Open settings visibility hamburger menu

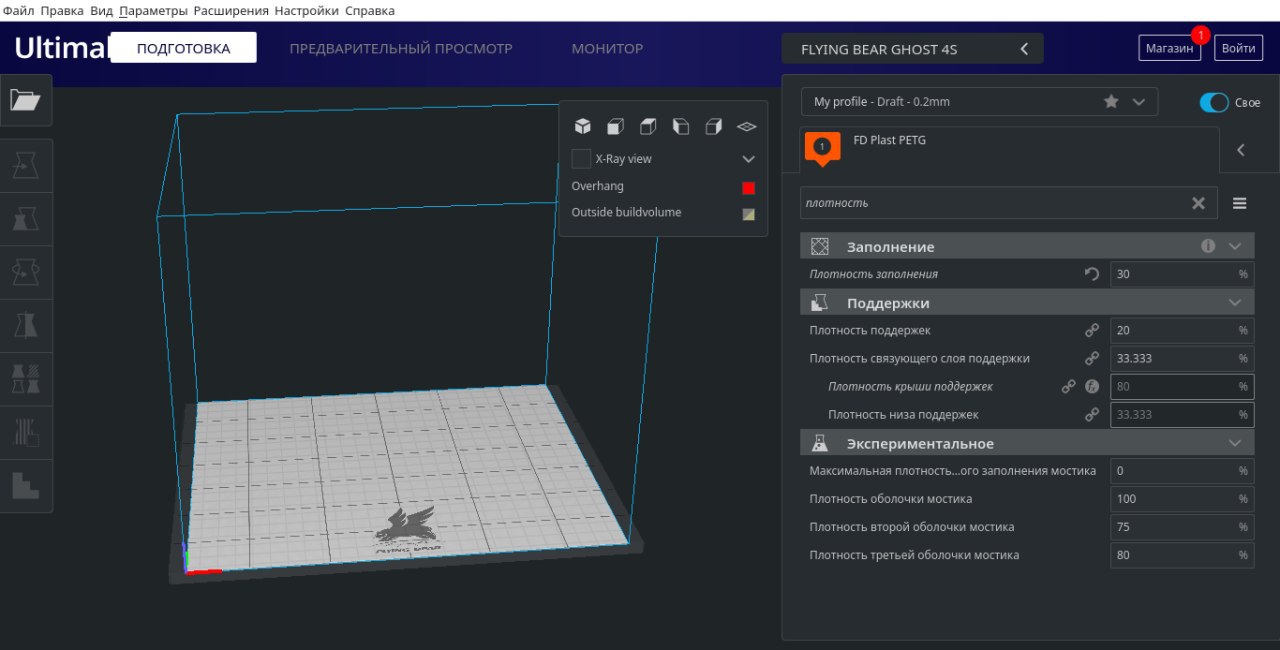[x=1239, y=203]
